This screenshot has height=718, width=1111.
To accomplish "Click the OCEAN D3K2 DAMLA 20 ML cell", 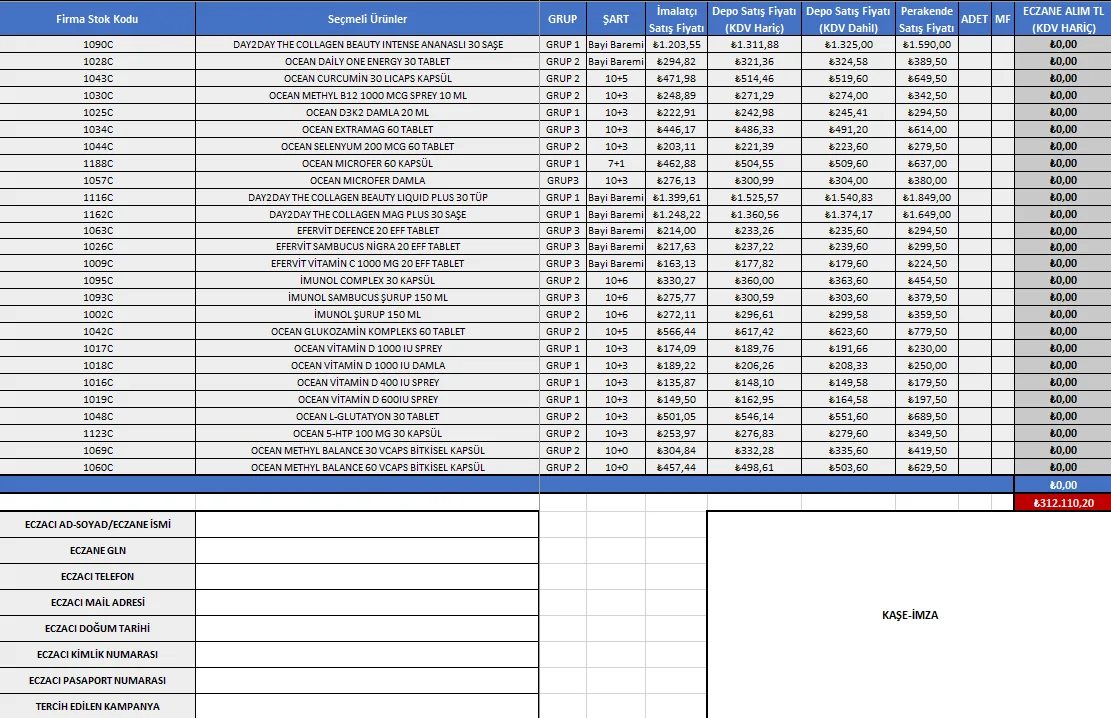I will pyautogui.click(x=367, y=112).
